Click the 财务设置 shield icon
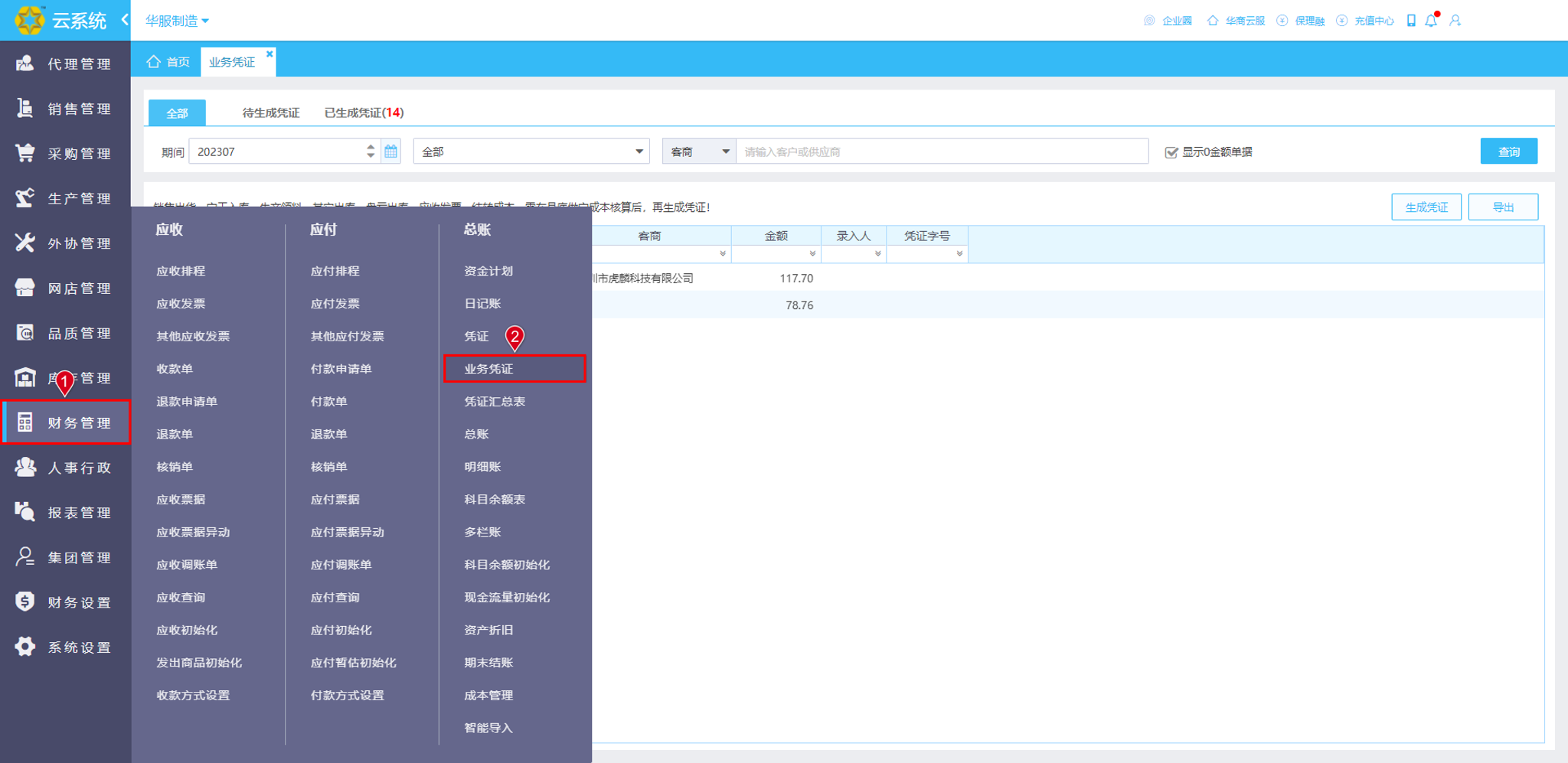Viewport: 1568px width, 763px height. (x=24, y=602)
